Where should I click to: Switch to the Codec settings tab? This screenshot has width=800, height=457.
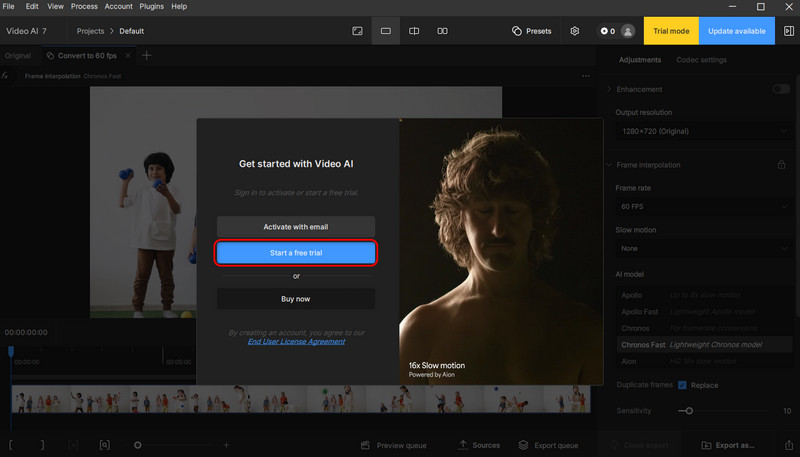tap(701, 60)
